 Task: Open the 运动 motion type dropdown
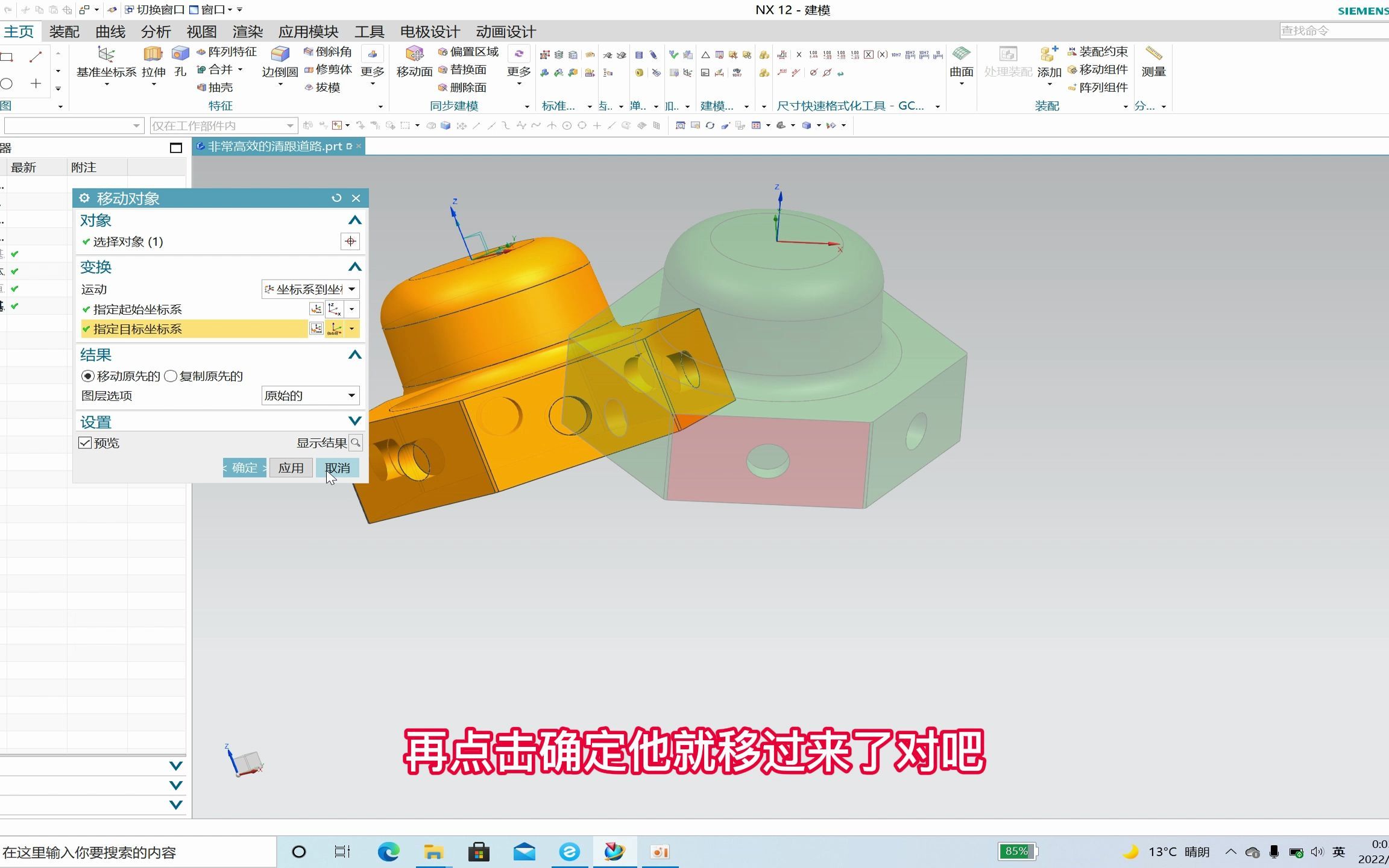[352, 289]
